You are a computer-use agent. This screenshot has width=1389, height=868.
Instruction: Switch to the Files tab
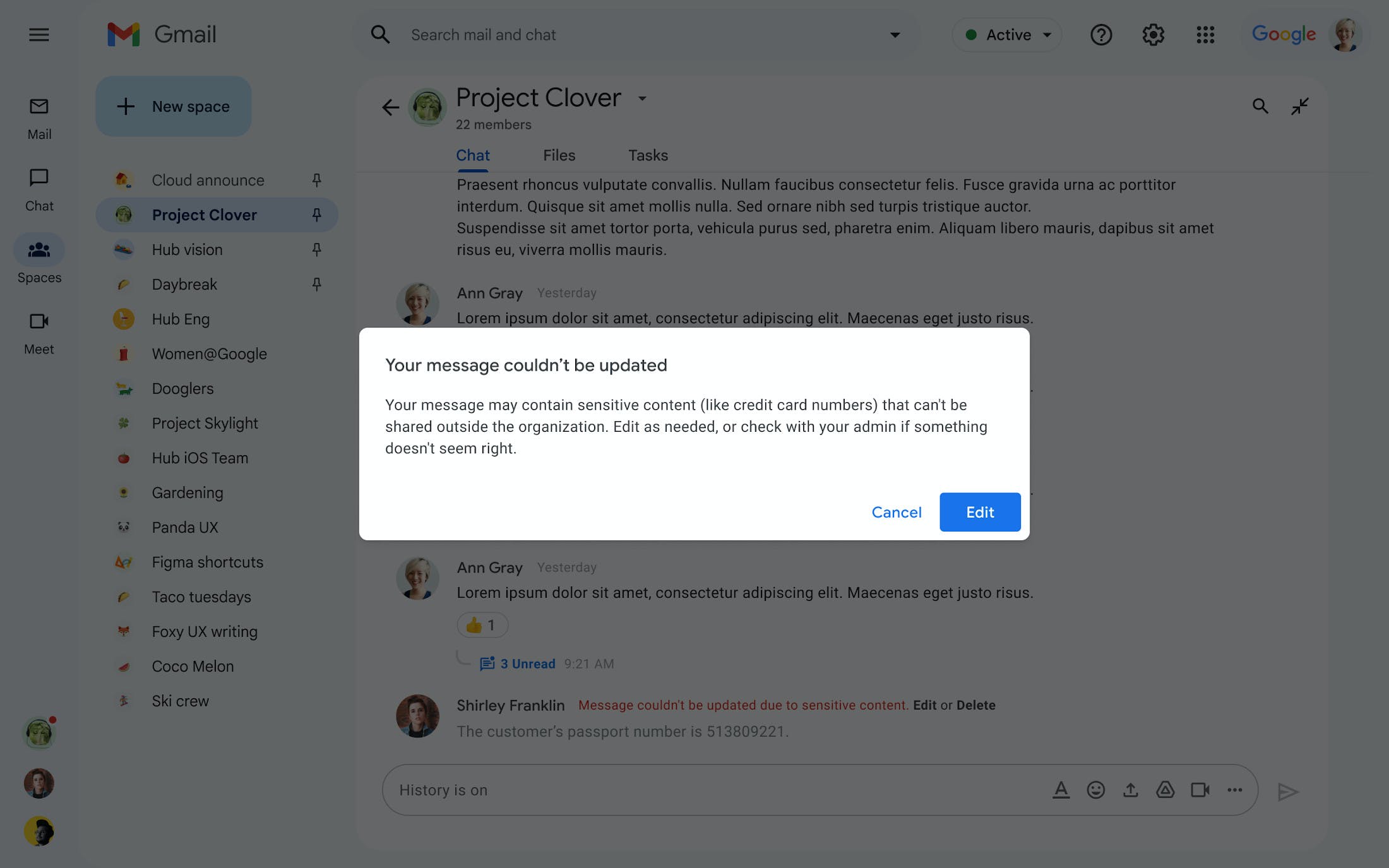pos(559,155)
